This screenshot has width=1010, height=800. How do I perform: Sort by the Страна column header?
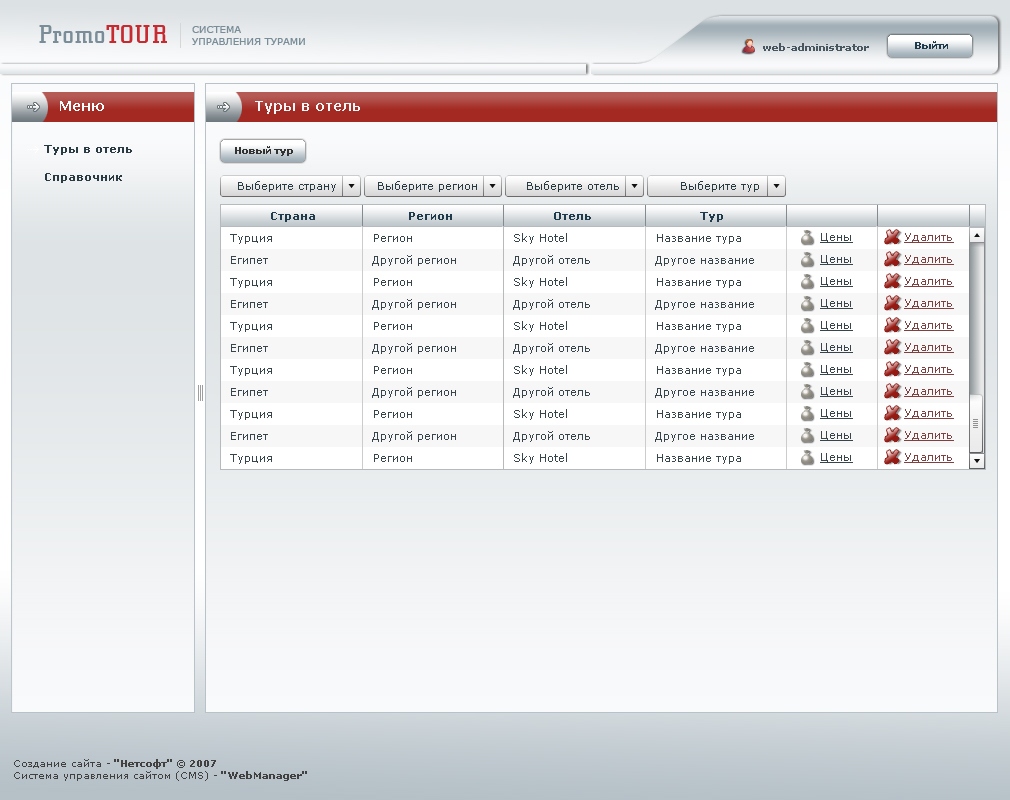292,216
